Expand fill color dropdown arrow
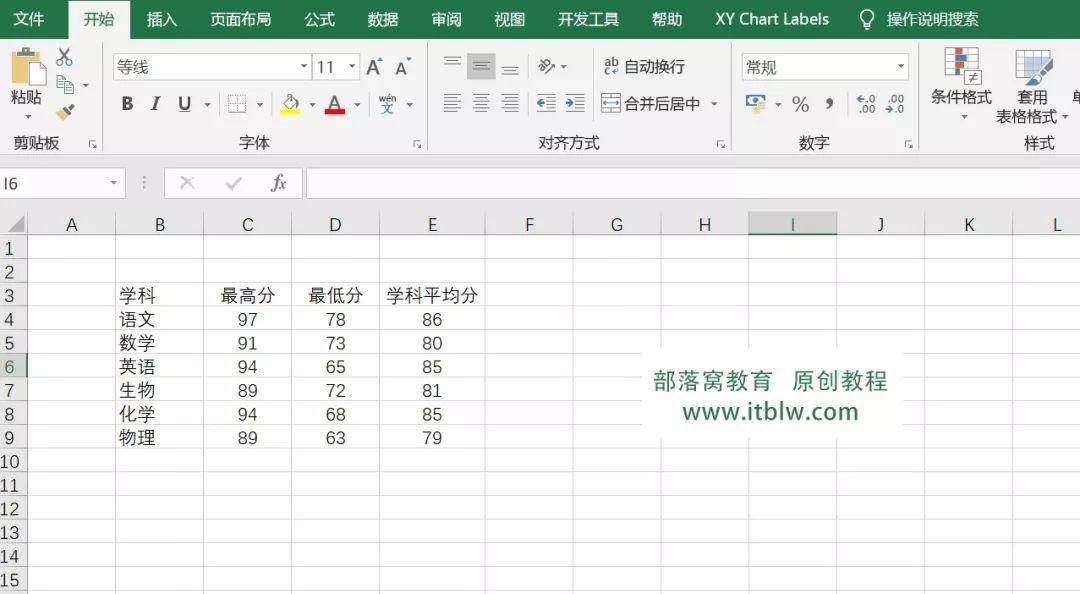1080x594 pixels. click(312, 105)
